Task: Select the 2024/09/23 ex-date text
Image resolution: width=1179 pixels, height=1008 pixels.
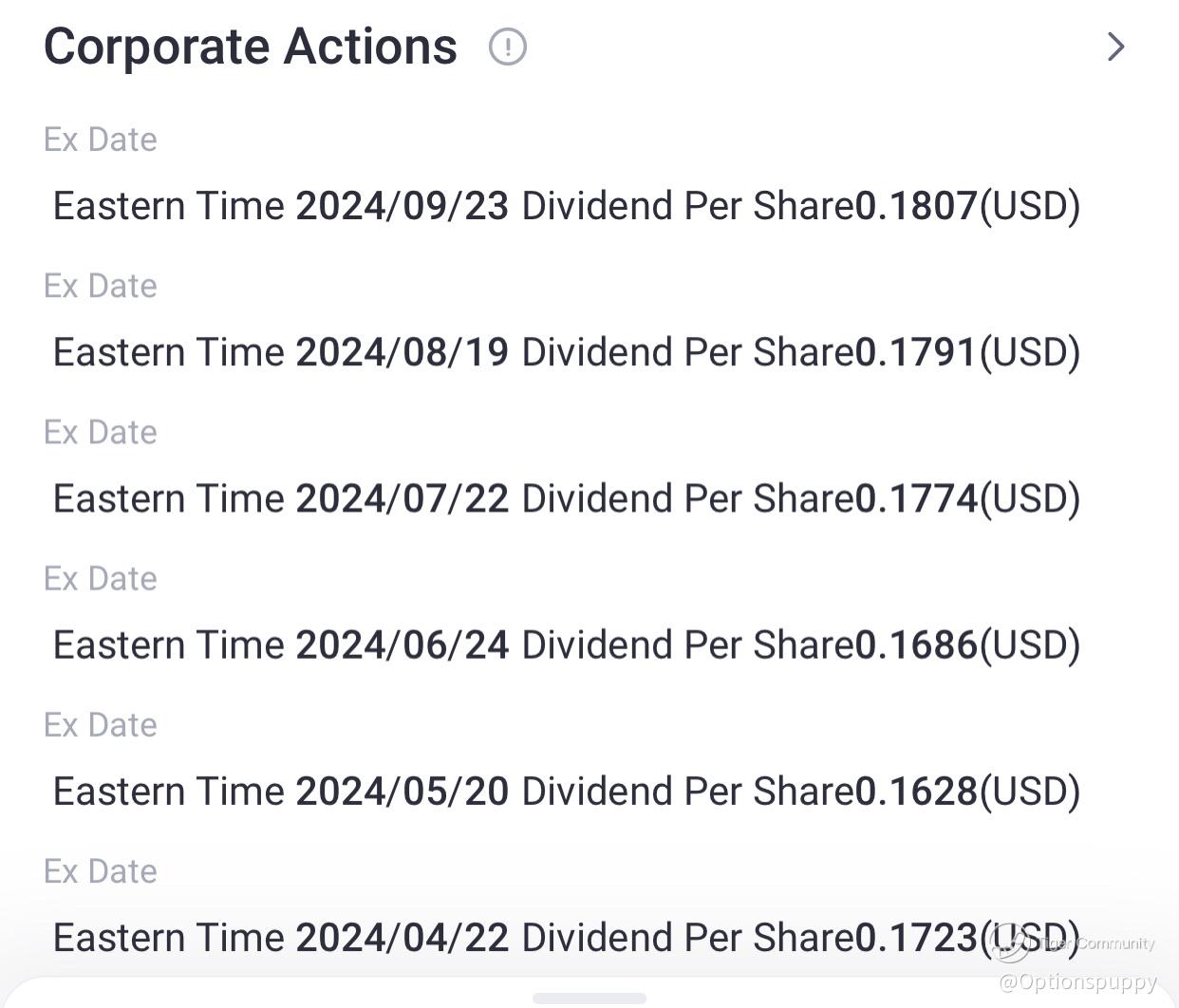Action: 402,206
